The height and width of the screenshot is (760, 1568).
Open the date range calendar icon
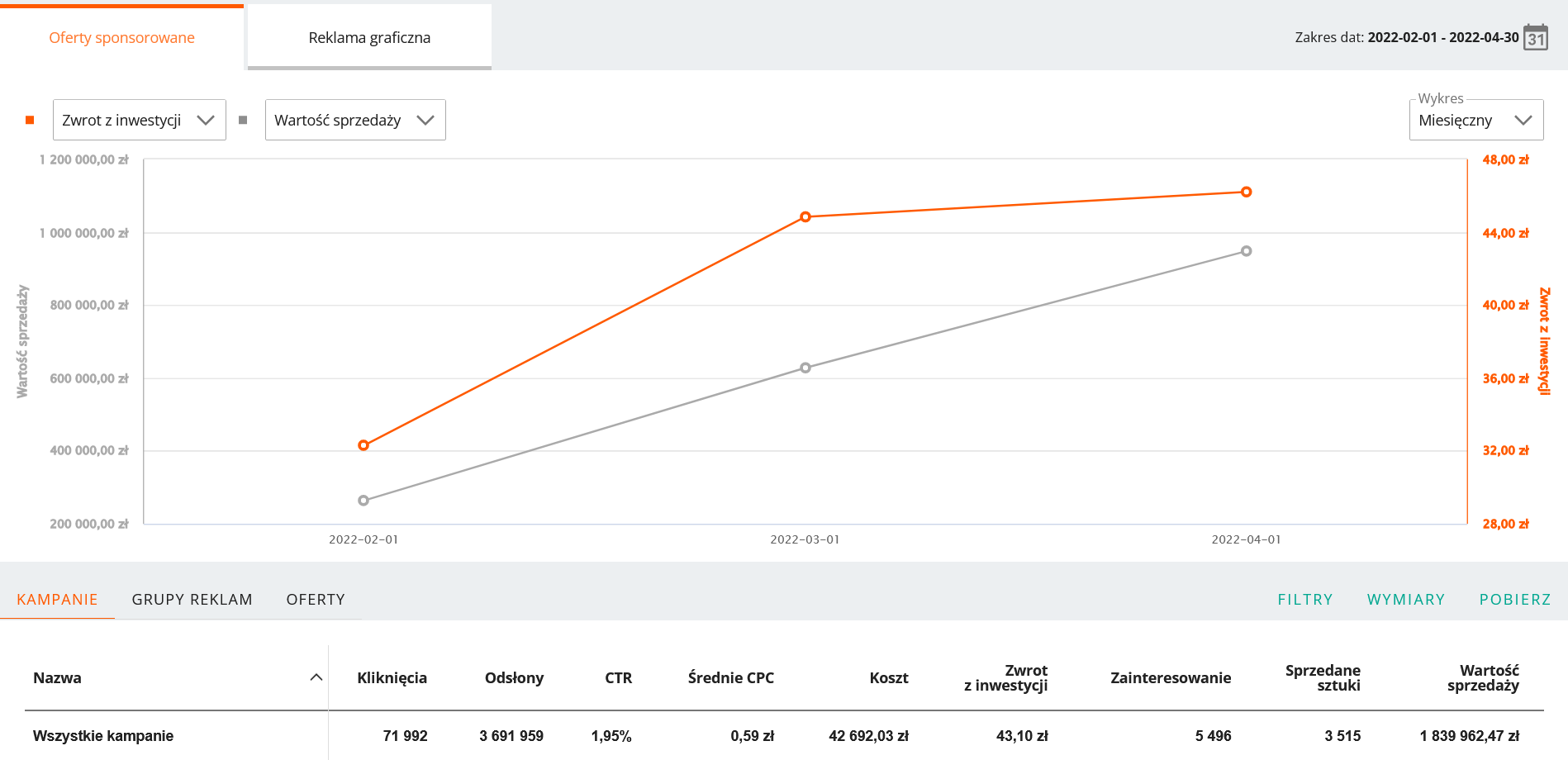(1535, 37)
